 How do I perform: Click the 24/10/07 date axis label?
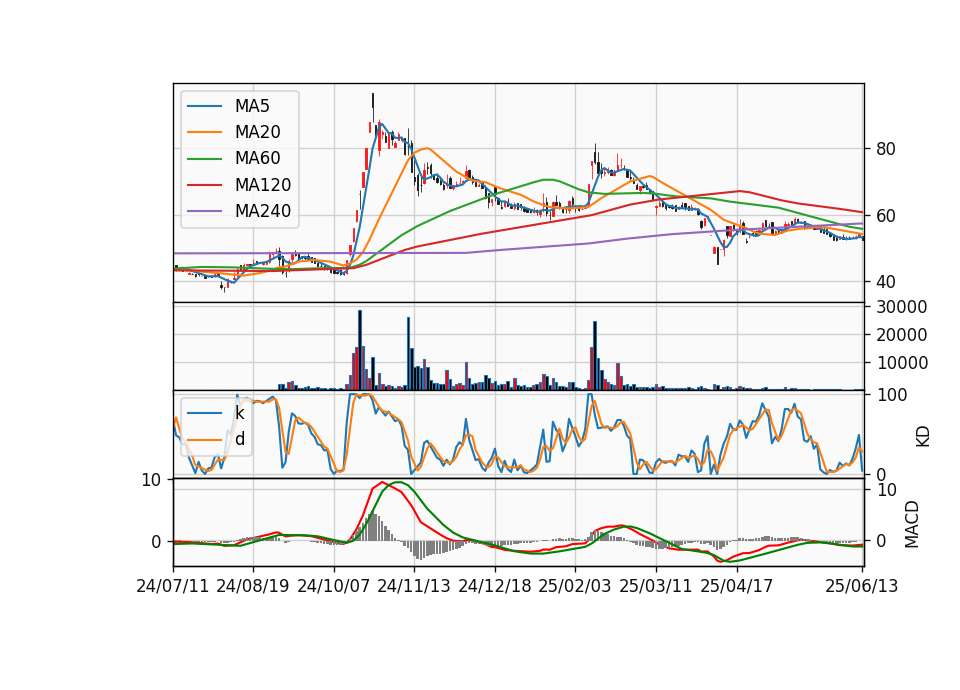point(334,587)
